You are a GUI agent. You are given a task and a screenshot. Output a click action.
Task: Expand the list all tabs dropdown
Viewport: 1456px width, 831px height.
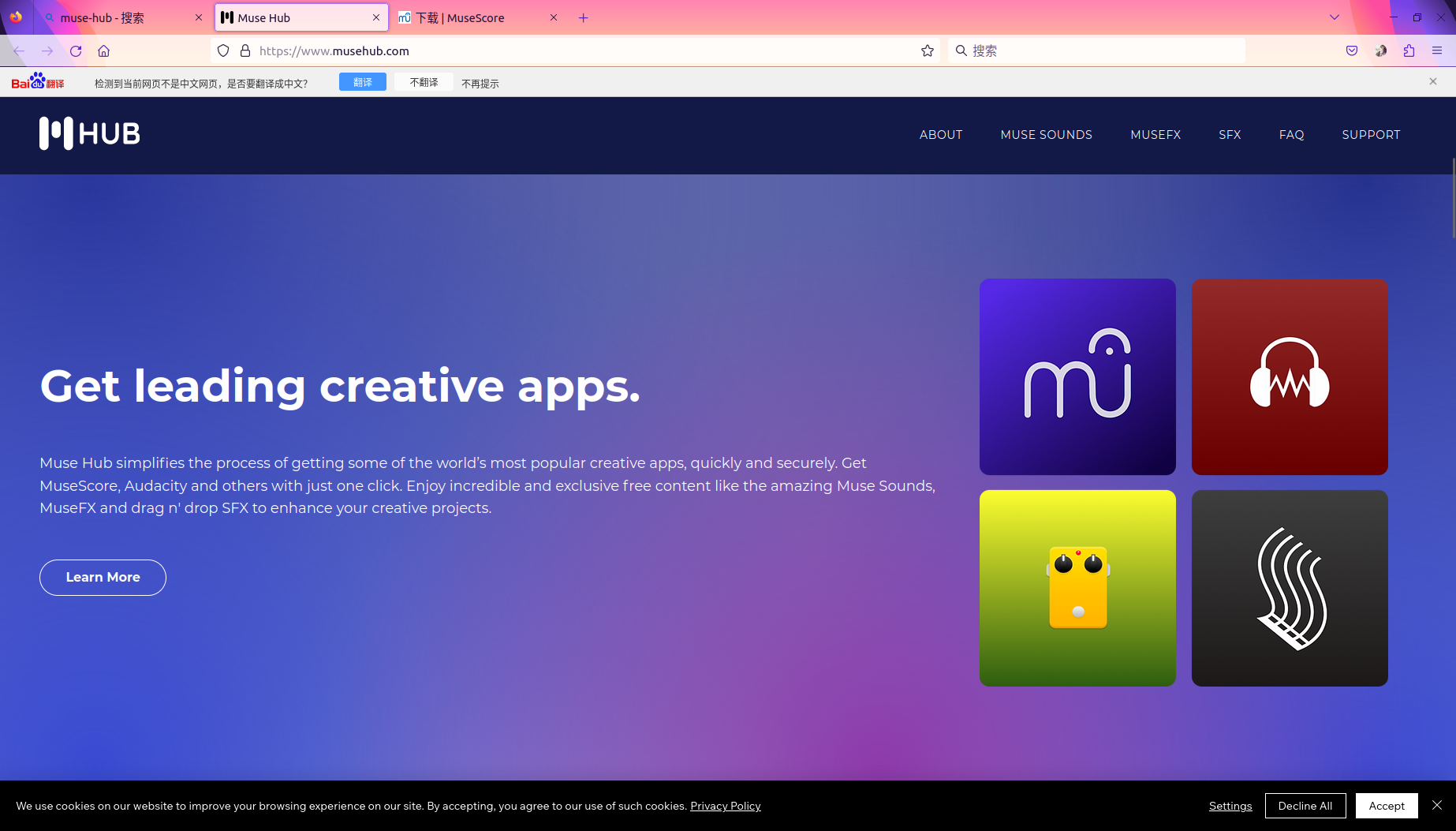[x=1335, y=17]
